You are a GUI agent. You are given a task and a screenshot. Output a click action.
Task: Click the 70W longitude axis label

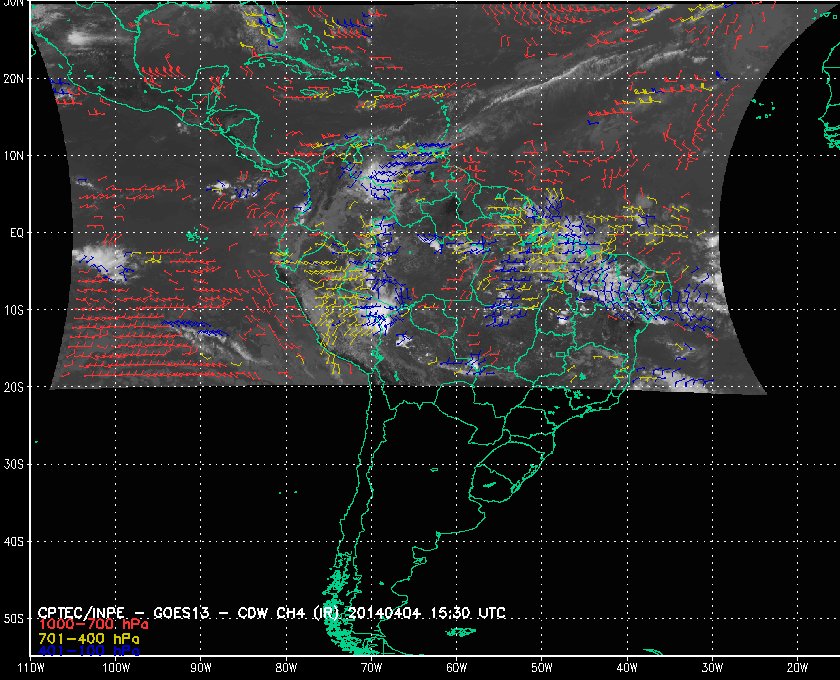point(371,667)
